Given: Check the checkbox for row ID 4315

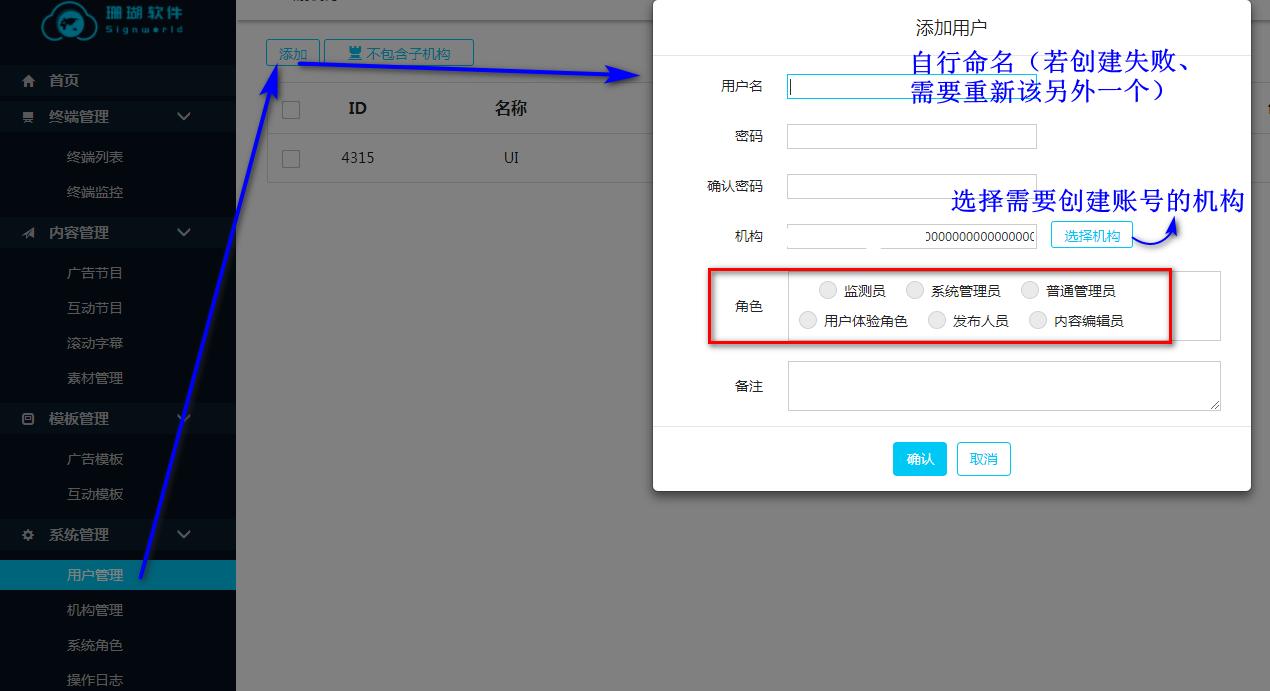Looking at the screenshot, I should (x=291, y=157).
